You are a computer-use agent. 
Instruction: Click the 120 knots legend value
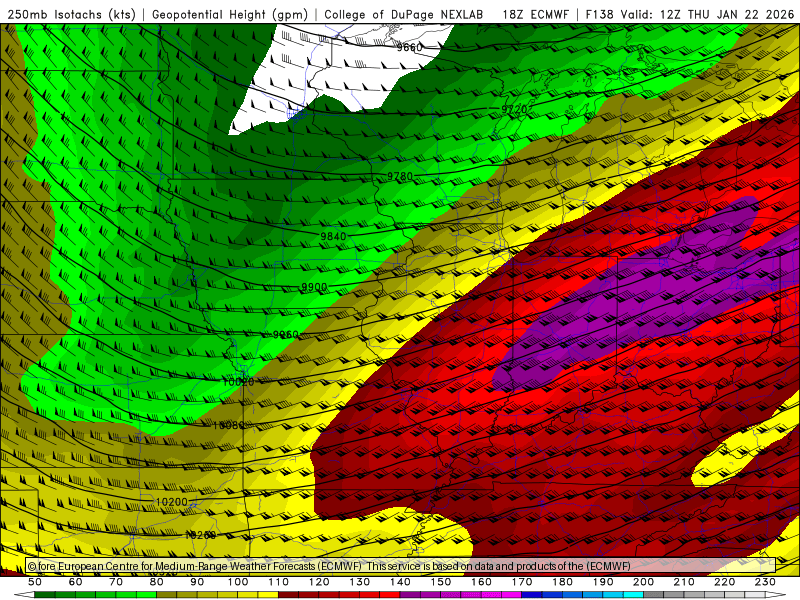(319, 582)
